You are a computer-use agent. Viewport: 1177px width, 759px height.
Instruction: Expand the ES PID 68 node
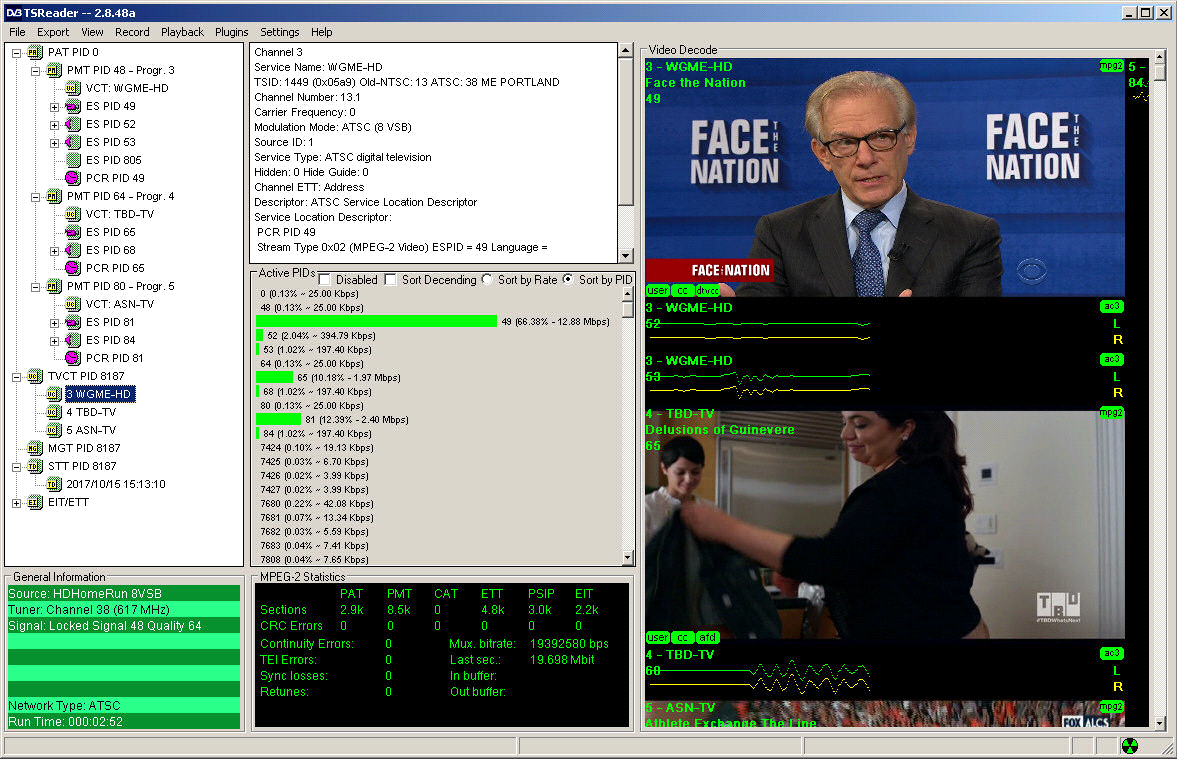[x=54, y=251]
